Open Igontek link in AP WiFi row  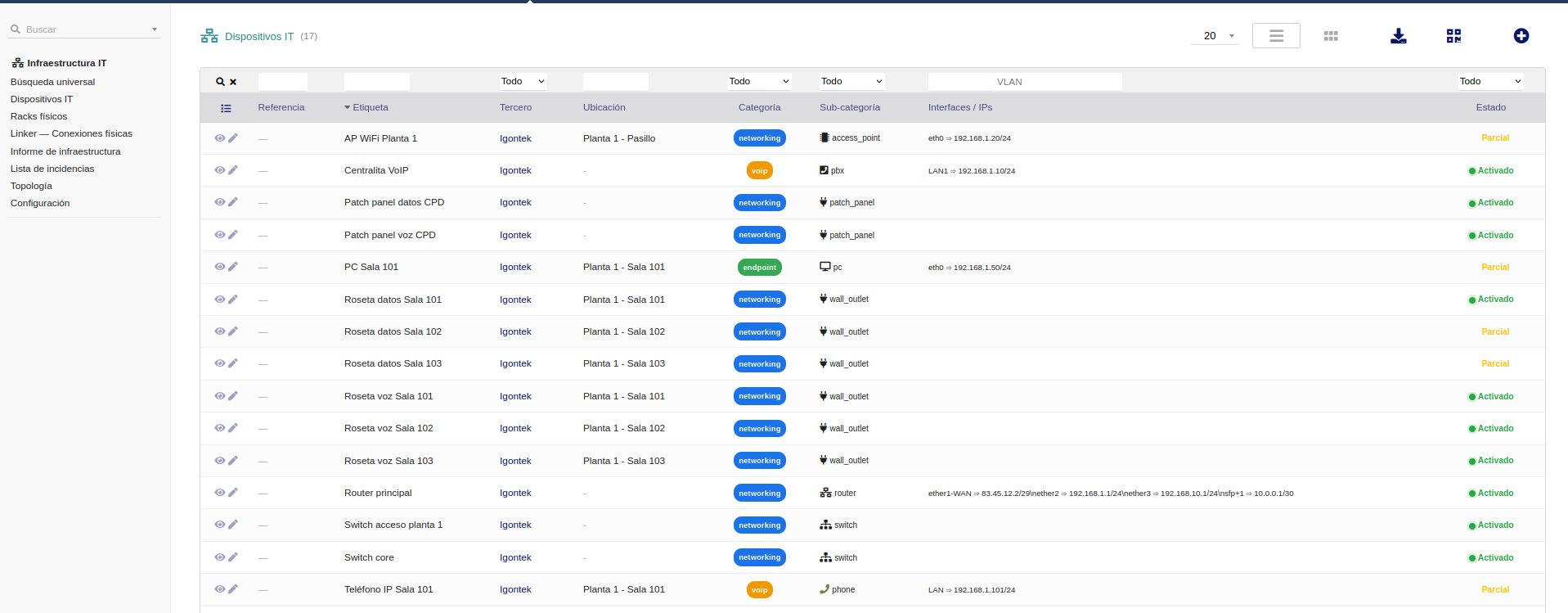click(515, 138)
